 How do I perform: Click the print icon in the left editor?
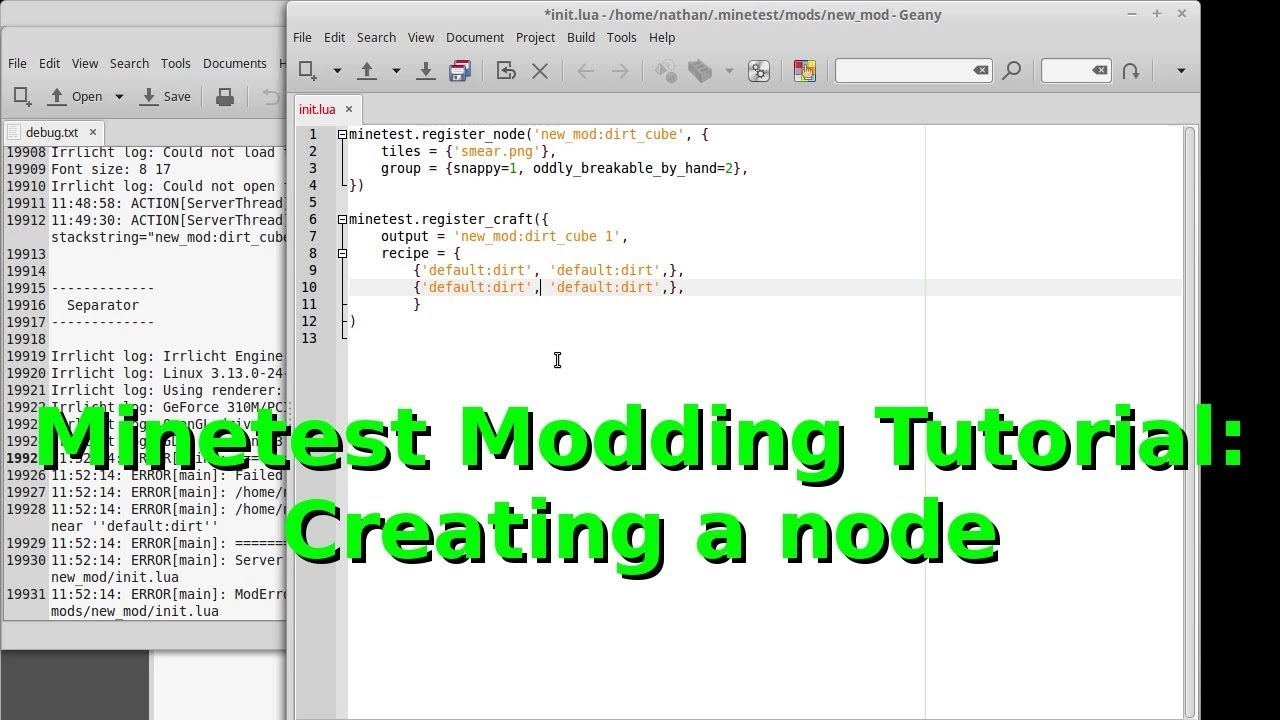point(225,97)
